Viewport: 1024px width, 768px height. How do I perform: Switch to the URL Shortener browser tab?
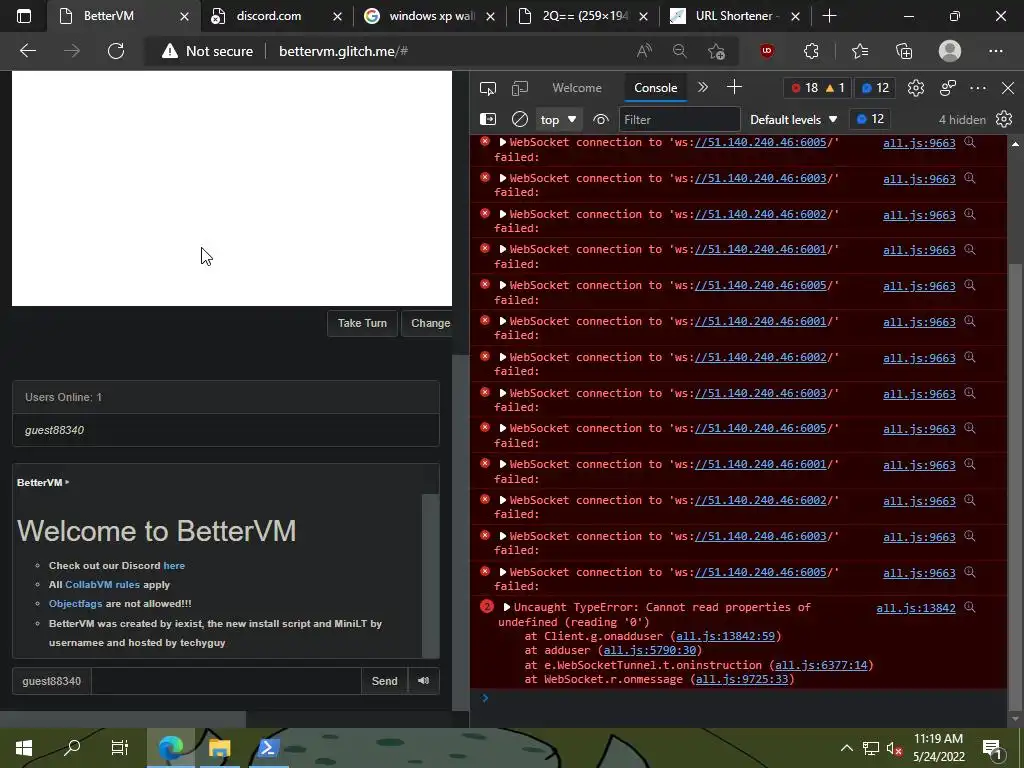[734, 16]
